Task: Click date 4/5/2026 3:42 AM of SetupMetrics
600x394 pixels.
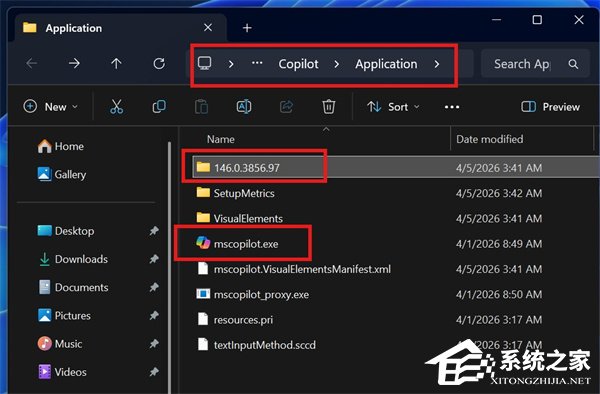Action: 499,193
